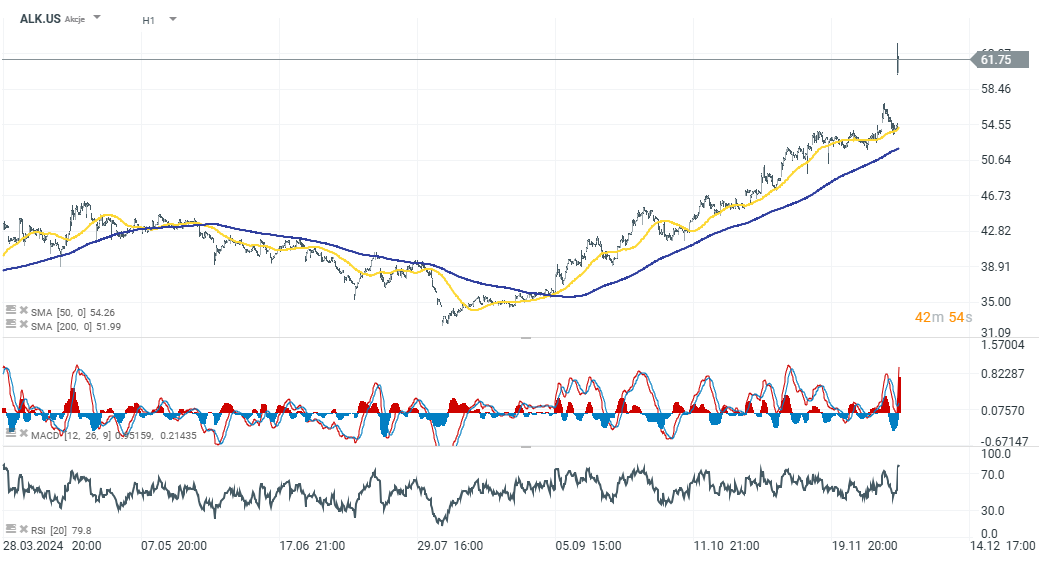
Task: Remove the SMA 50 indicator
Action: click(24, 310)
